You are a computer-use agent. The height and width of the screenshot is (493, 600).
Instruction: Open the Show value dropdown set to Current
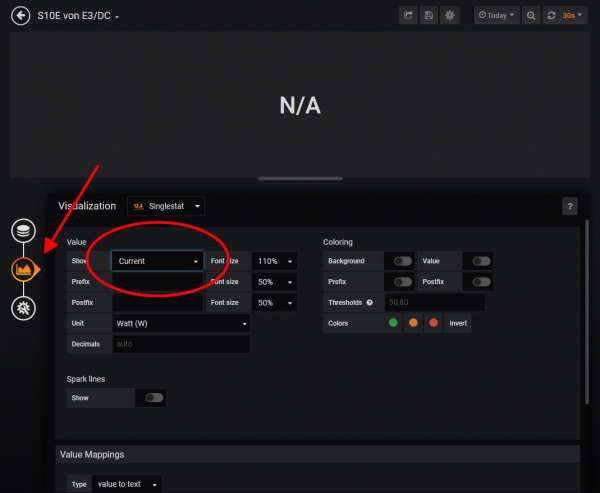[158, 261]
